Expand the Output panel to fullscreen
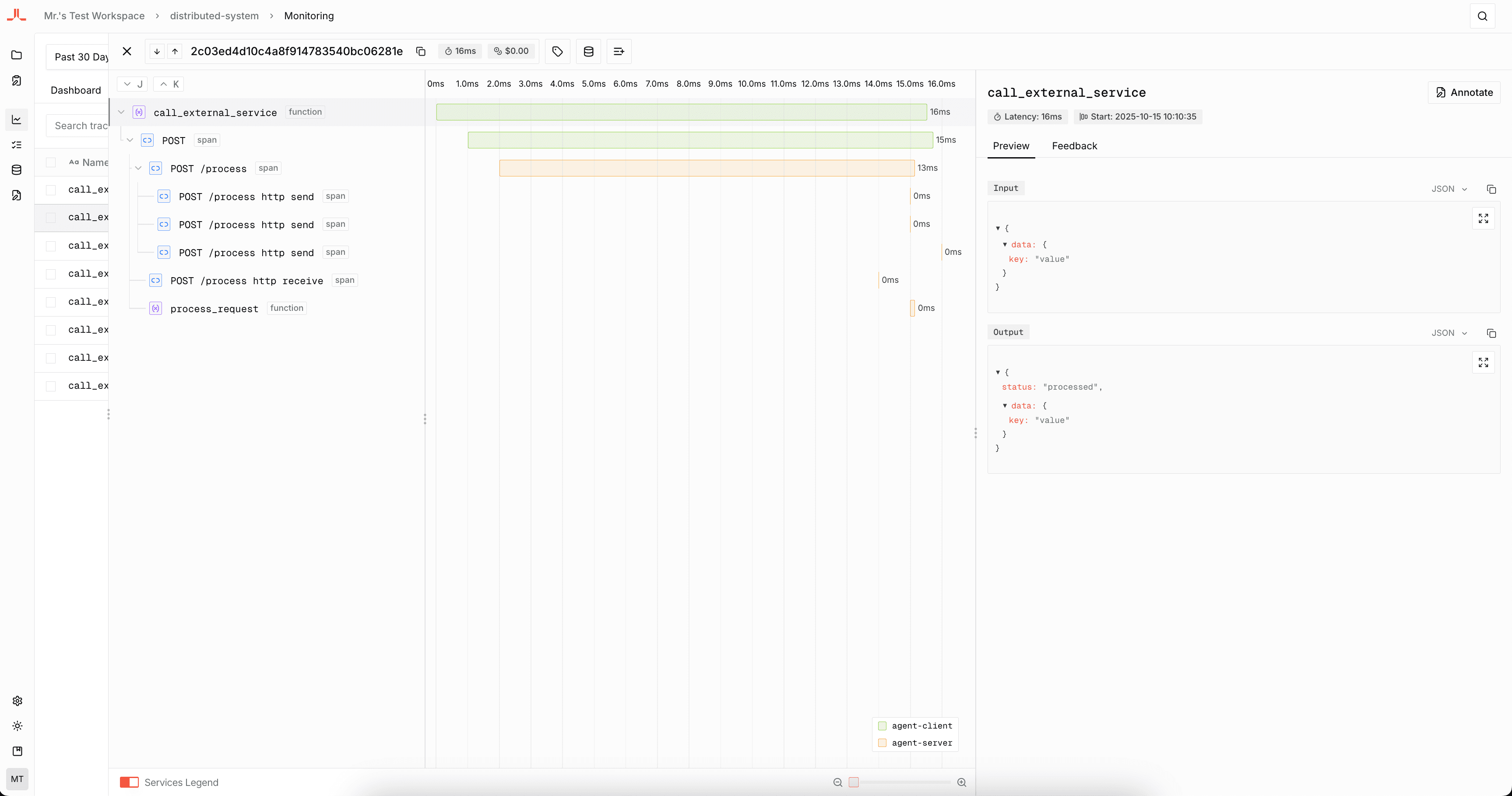Image resolution: width=1512 pixels, height=796 pixels. pos(1483,362)
